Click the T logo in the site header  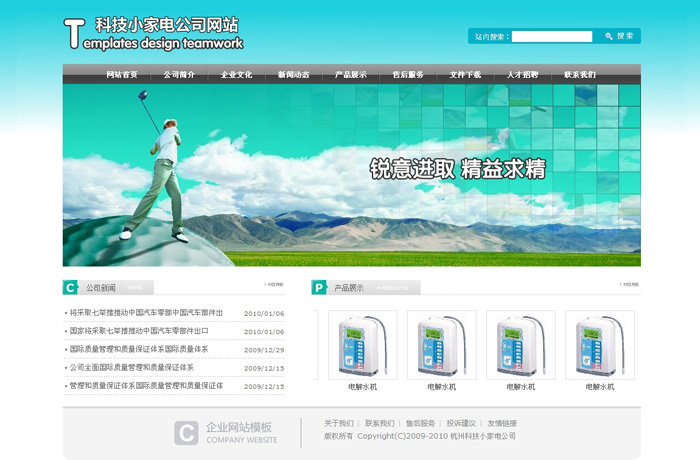tap(74, 33)
